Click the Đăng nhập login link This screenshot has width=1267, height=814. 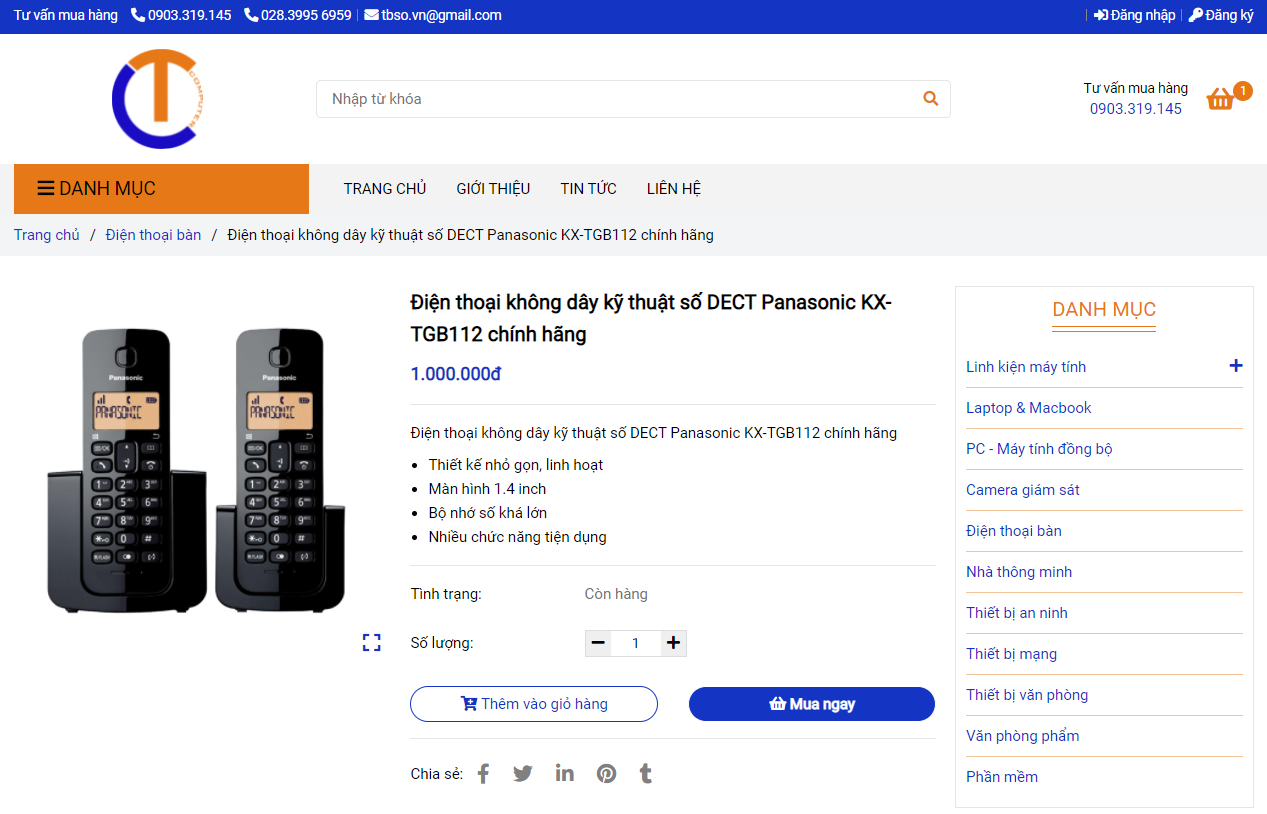[1135, 15]
